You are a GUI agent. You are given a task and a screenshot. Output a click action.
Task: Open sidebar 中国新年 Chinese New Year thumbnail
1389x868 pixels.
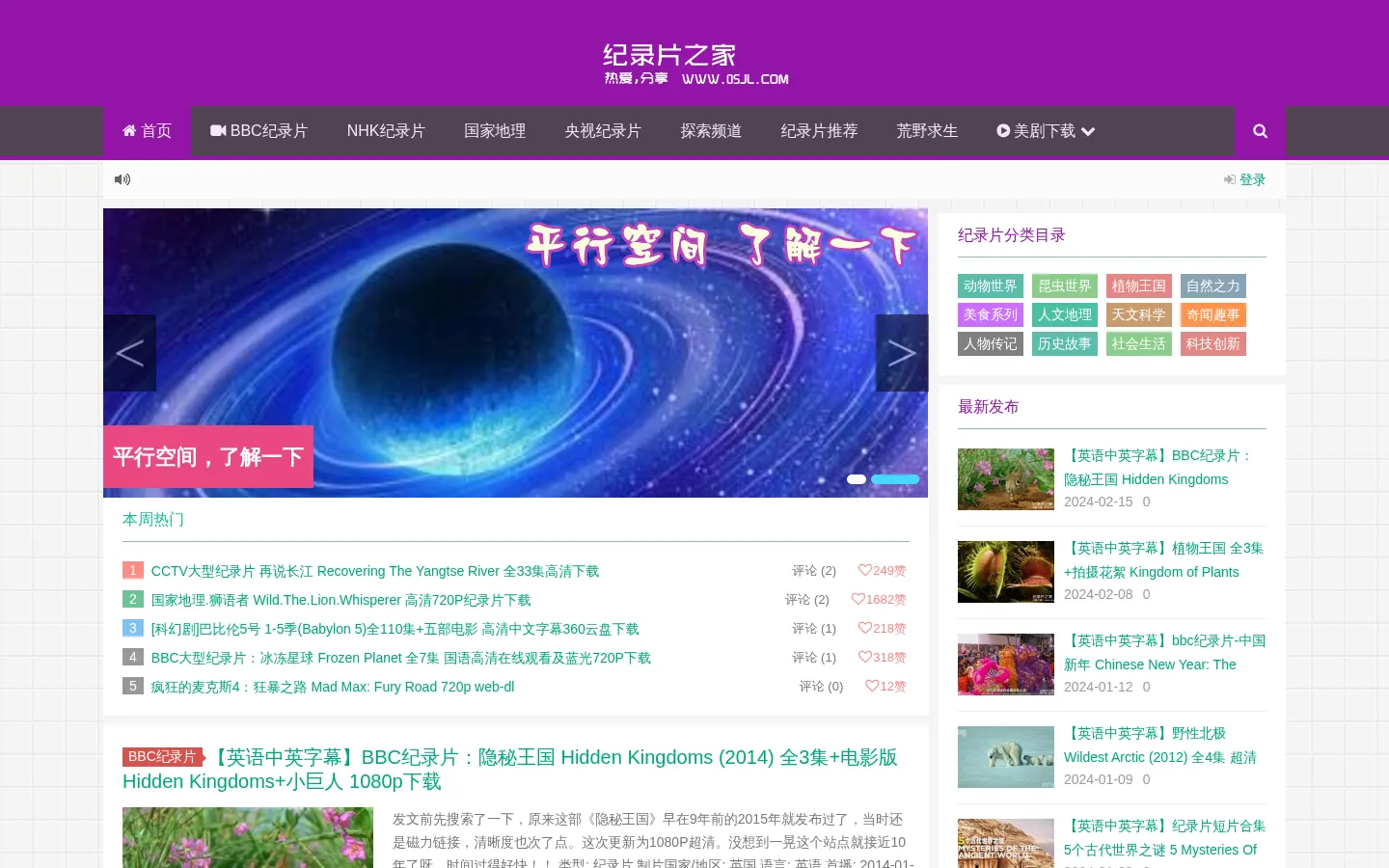coord(1006,665)
